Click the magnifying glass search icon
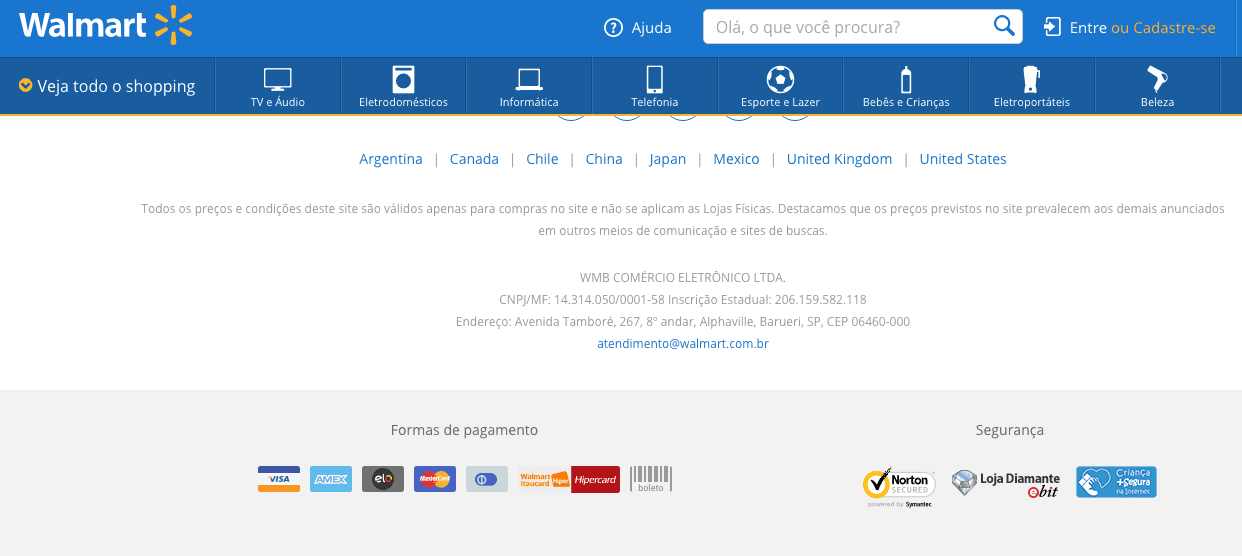1242x556 pixels. click(1003, 27)
